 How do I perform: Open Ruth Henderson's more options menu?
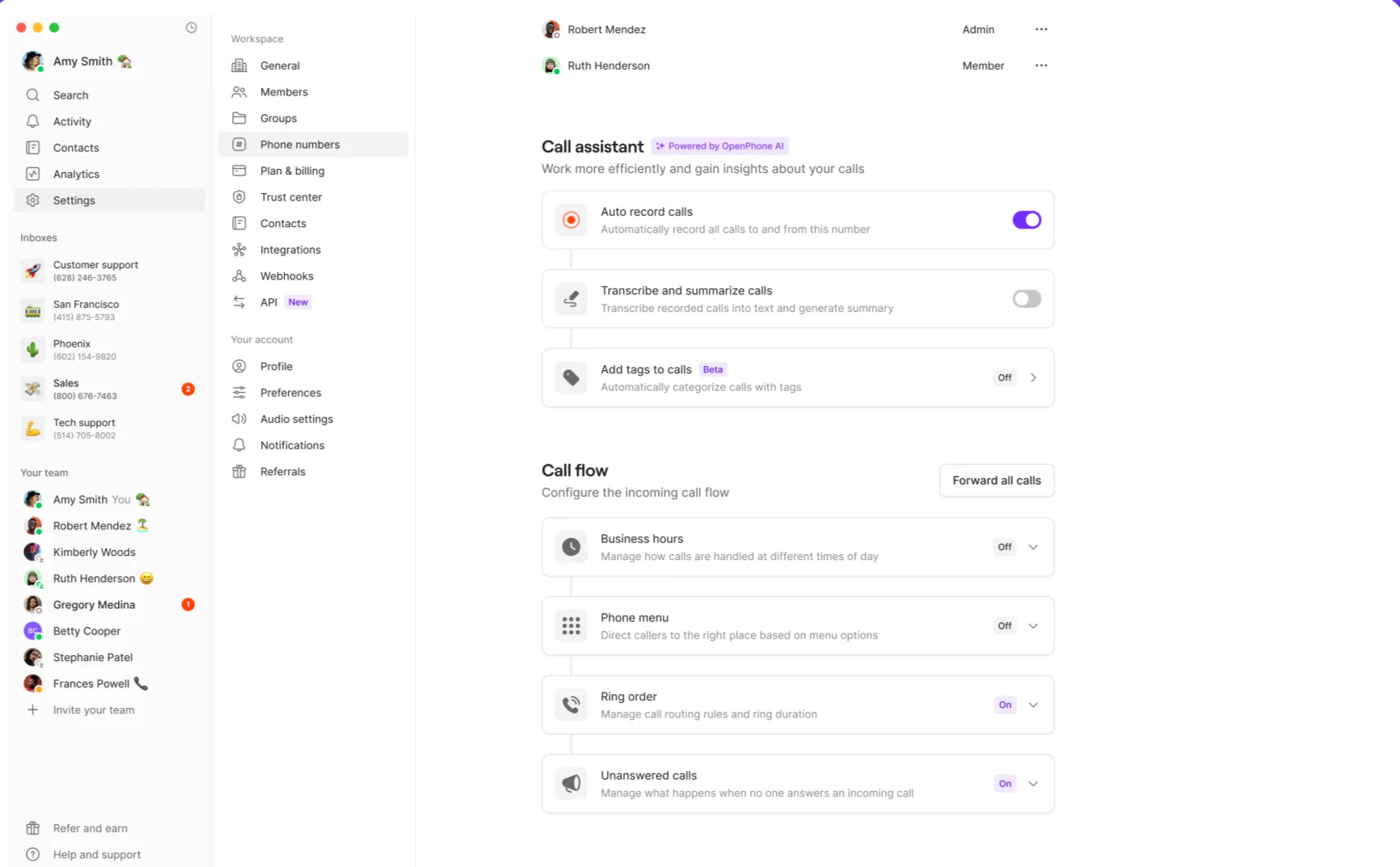1041,65
